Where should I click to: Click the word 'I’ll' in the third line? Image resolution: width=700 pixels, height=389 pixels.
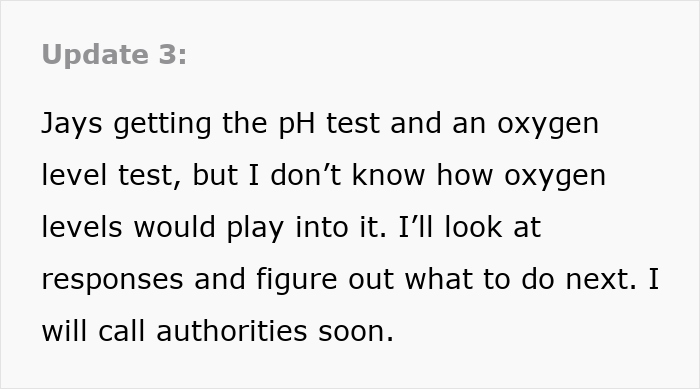tap(416, 227)
